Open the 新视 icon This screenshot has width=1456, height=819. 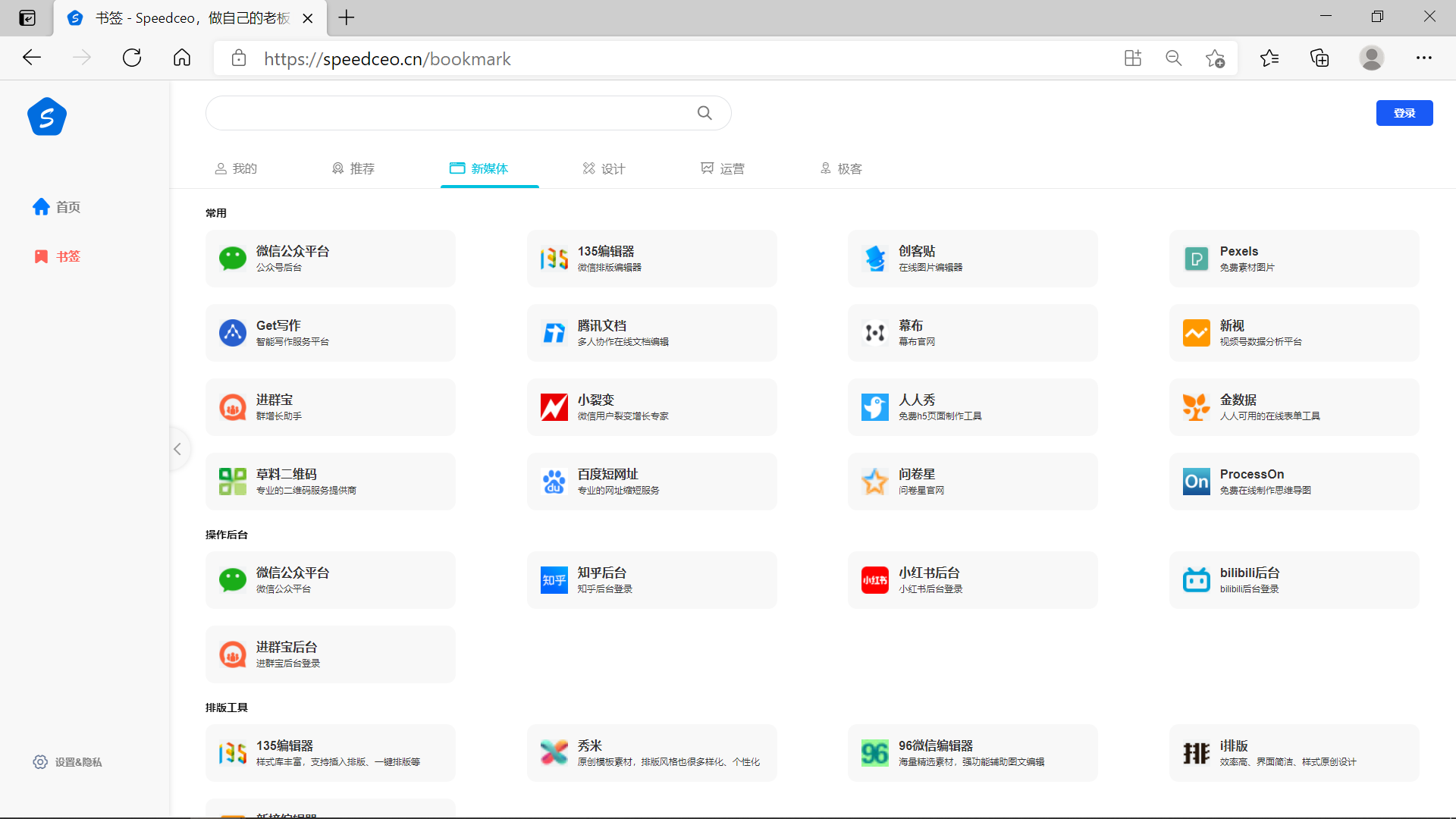(x=1197, y=333)
